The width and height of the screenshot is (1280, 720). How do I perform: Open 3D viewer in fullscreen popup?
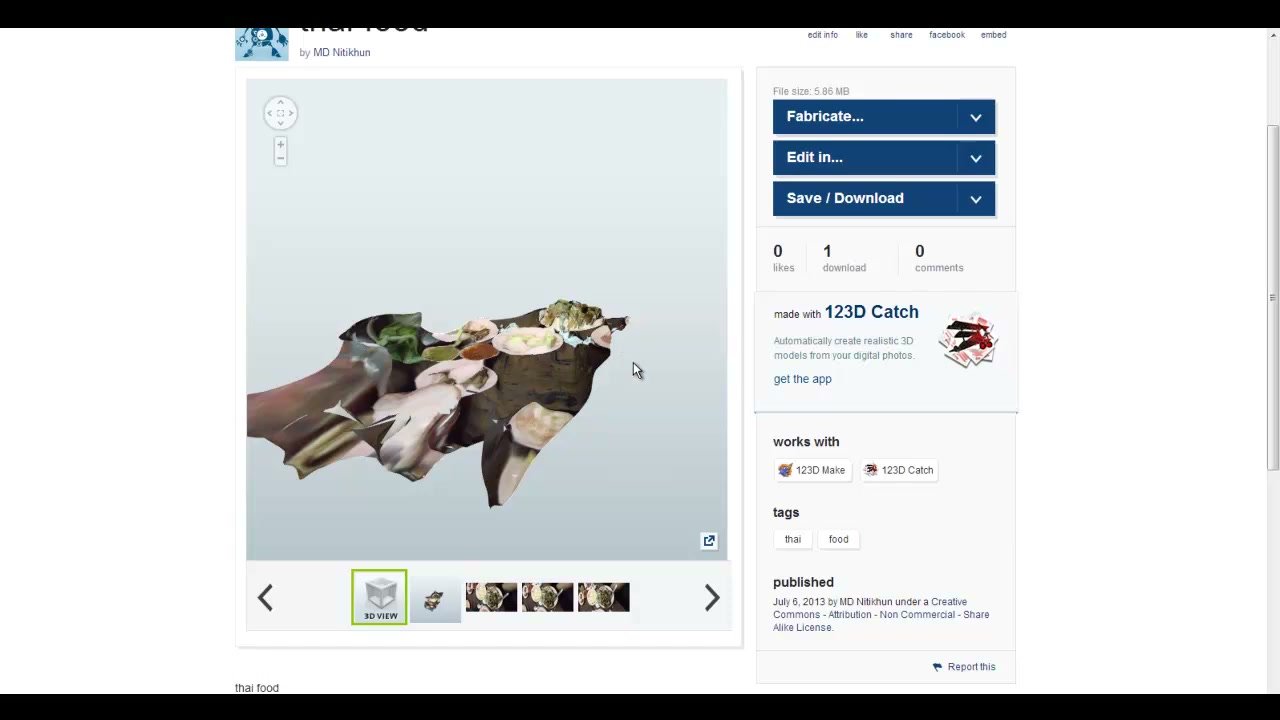pos(709,541)
